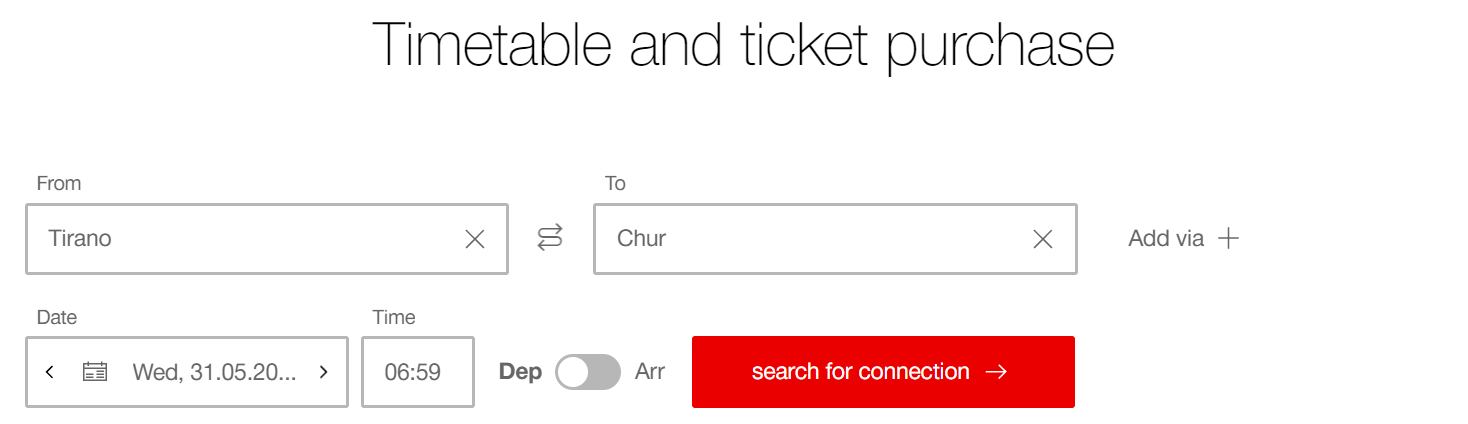1468x424 pixels.
Task: Click the Time label above 06:59
Action: click(x=394, y=317)
